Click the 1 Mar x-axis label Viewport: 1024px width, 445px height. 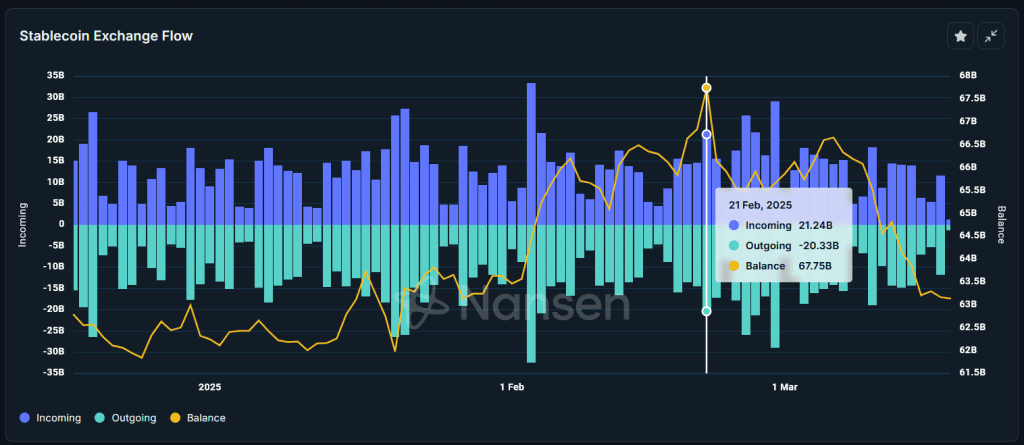pos(784,387)
